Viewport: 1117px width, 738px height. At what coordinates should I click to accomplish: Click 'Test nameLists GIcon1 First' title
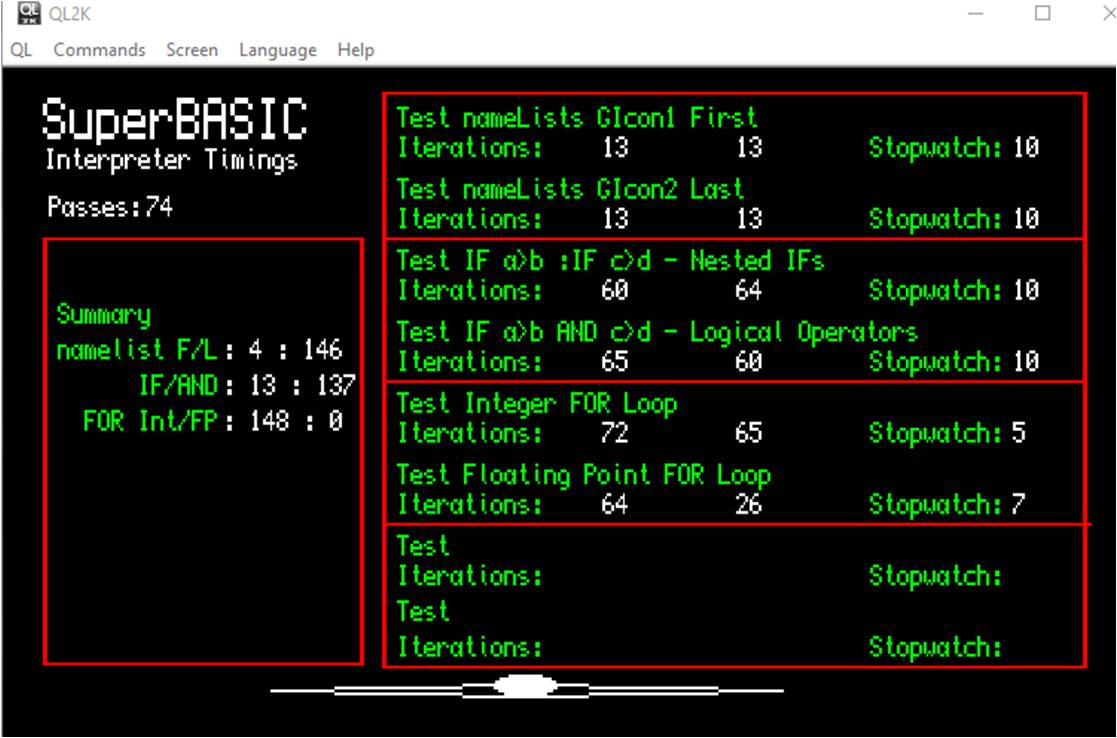[576, 118]
